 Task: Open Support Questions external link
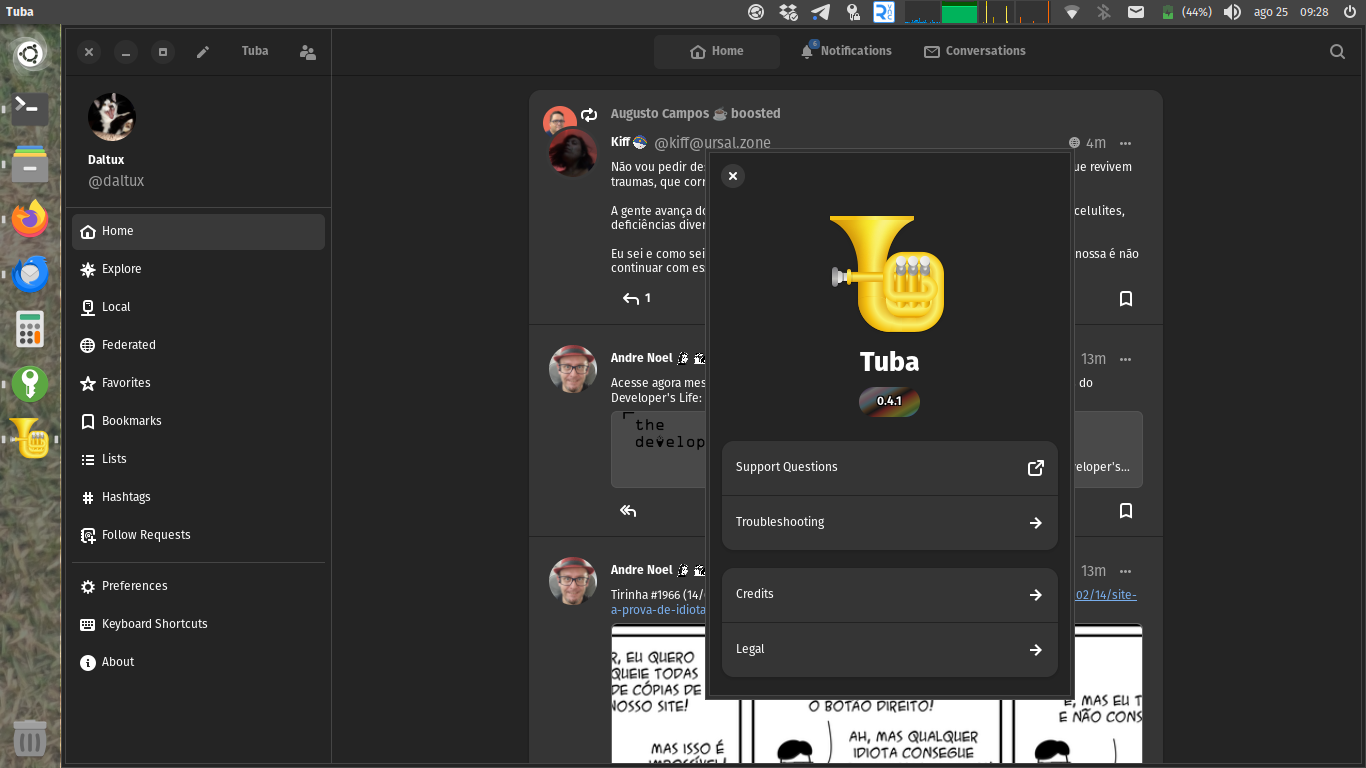[889, 467]
